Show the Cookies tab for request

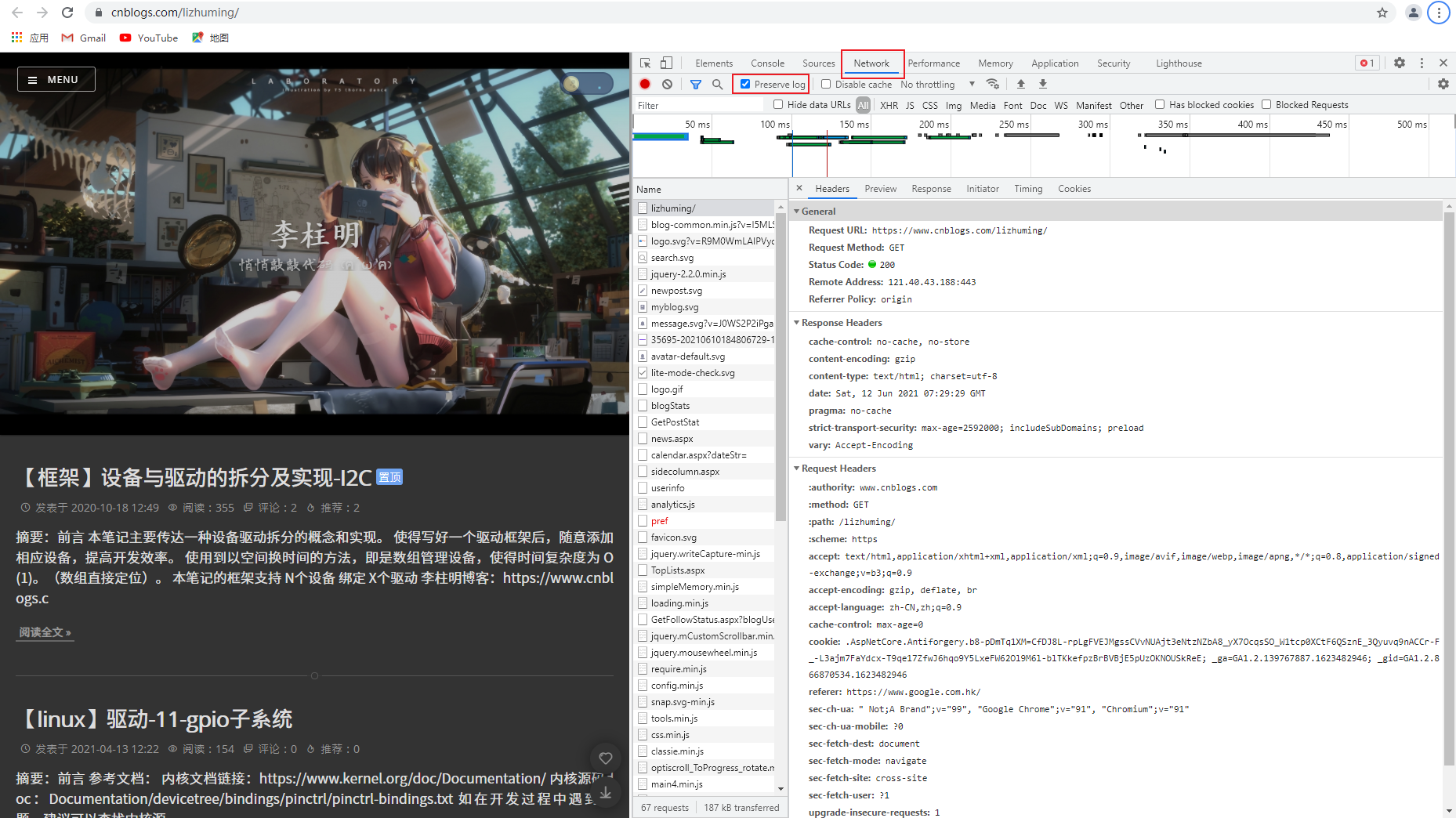click(1074, 189)
